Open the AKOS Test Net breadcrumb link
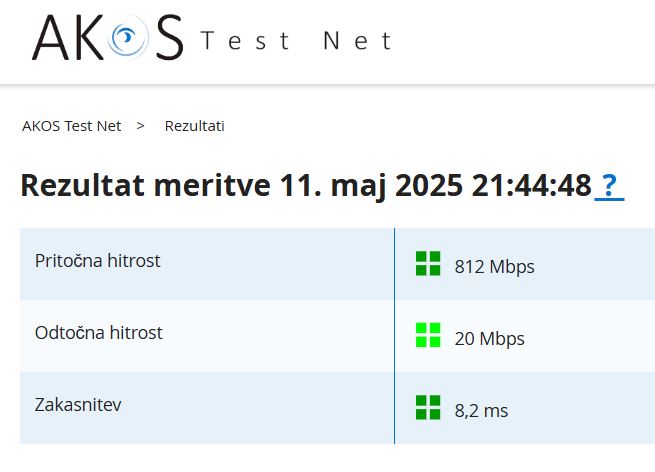The image size is (655, 472). (x=71, y=126)
